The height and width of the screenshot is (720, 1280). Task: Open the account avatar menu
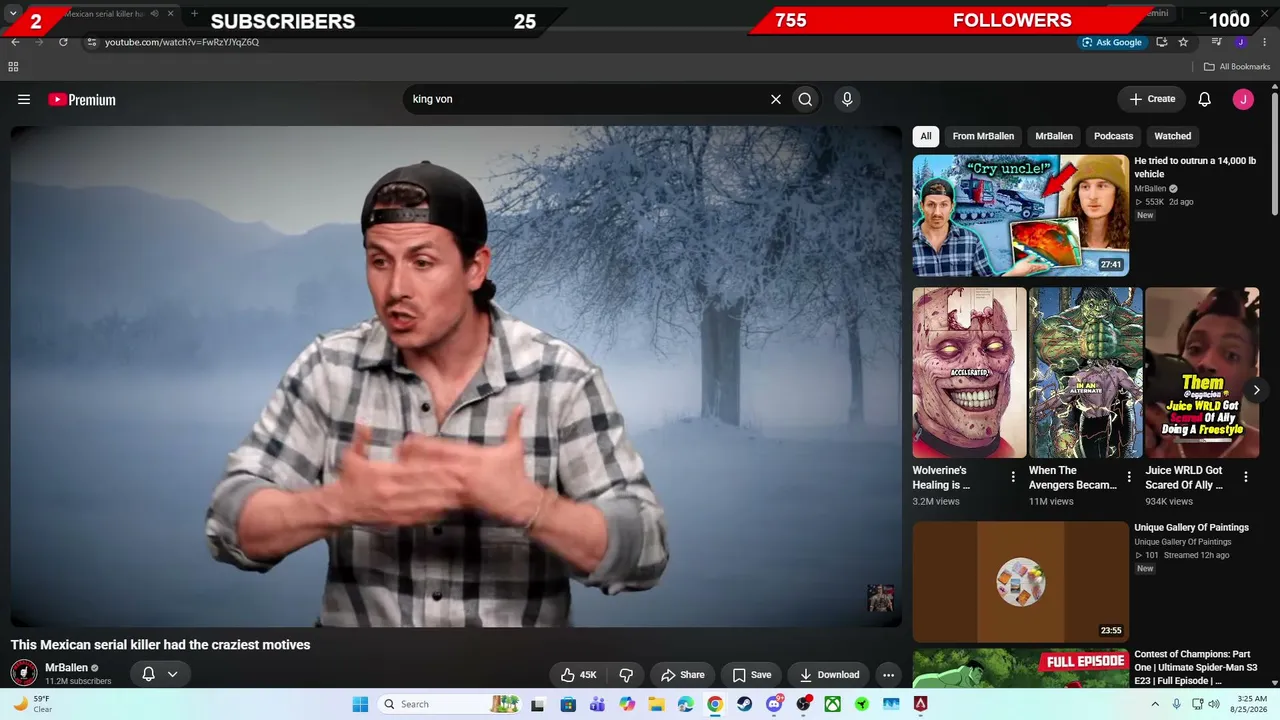[x=1243, y=99]
